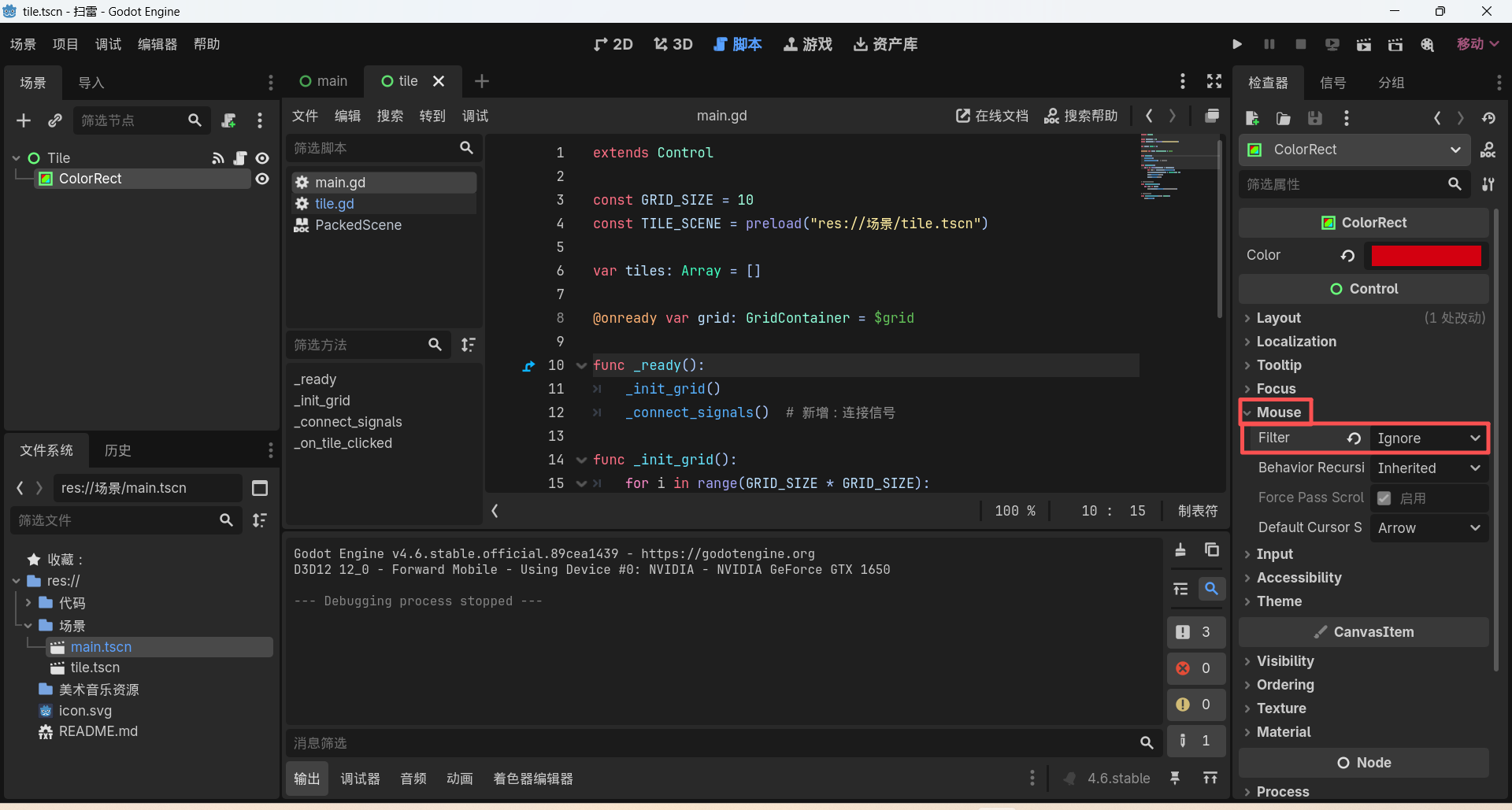Viewport: 1512px width, 810px height.
Task: Open the Tile node's attached script
Action: coord(240,158)
